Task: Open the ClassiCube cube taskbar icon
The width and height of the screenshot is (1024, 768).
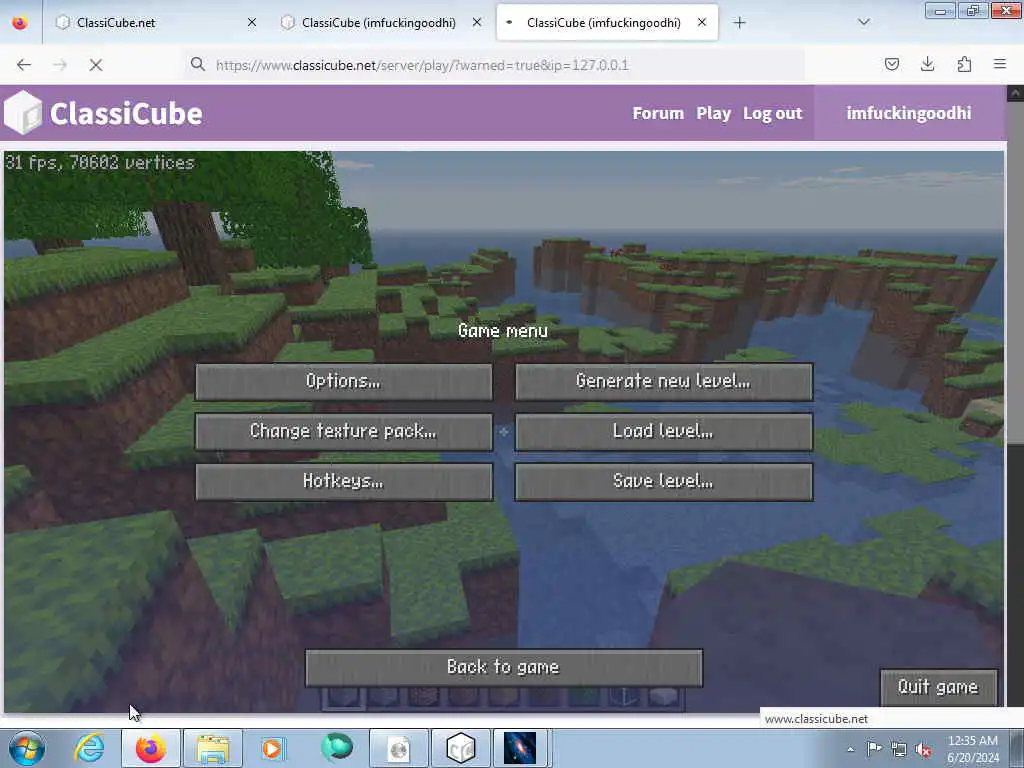Action: click(x=460, y=748)
